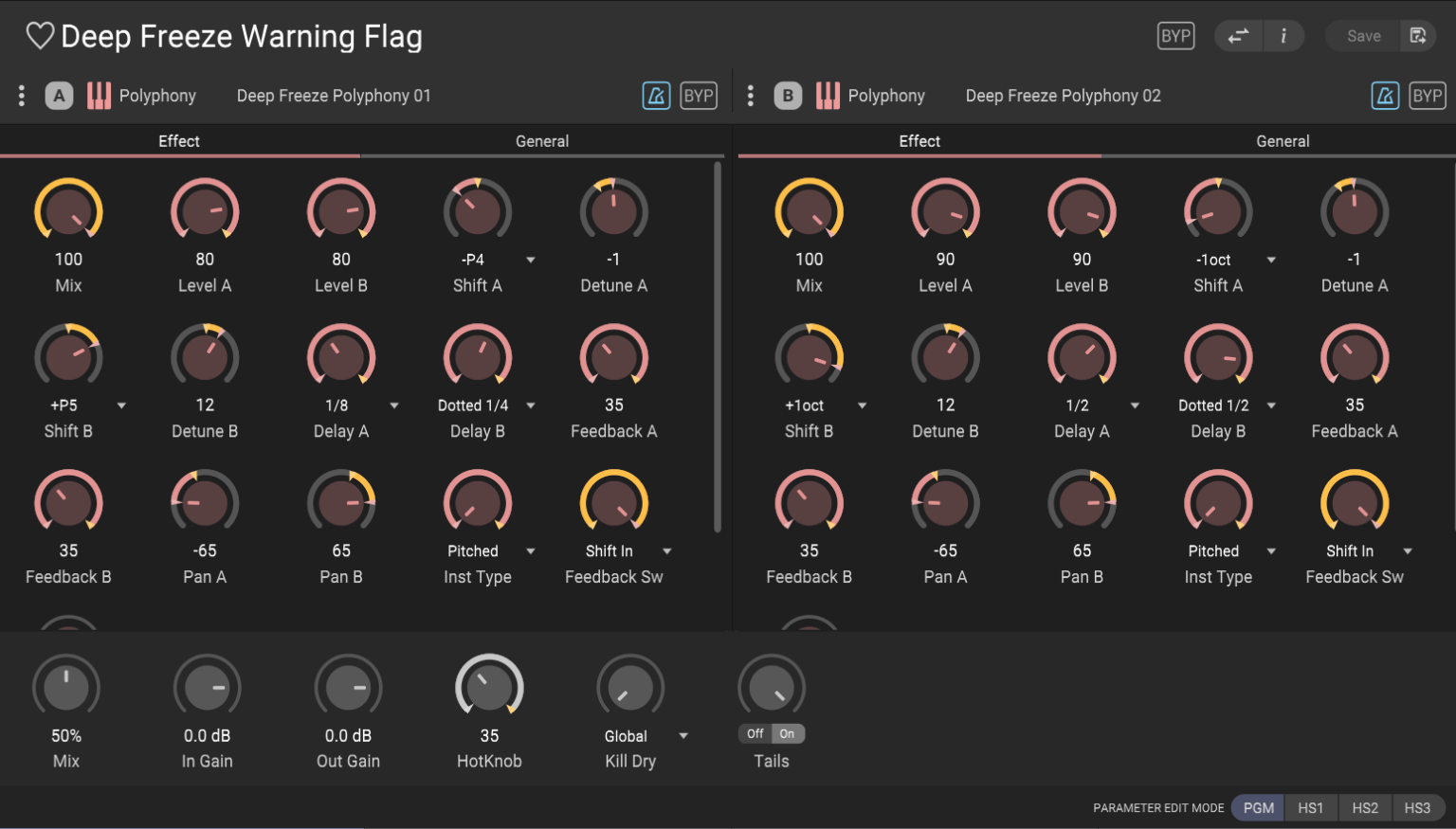1456x829 pixels.
Task: Switch to slot A General tab
Action: [542, 141]
